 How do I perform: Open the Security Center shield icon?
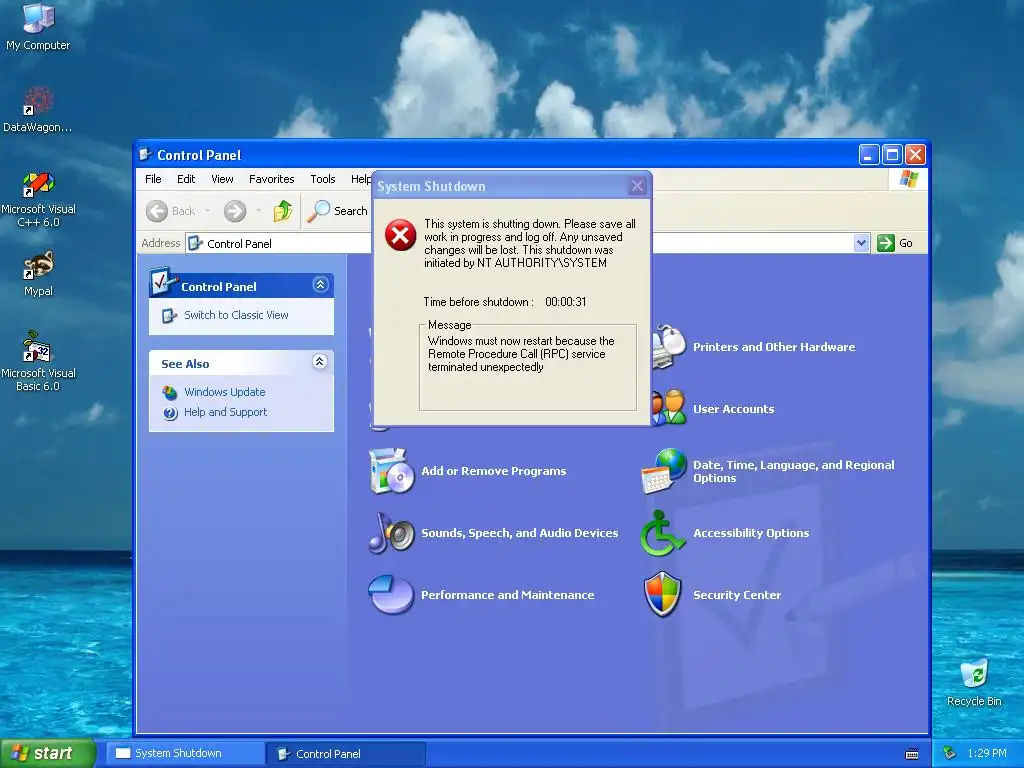[663, 594]
